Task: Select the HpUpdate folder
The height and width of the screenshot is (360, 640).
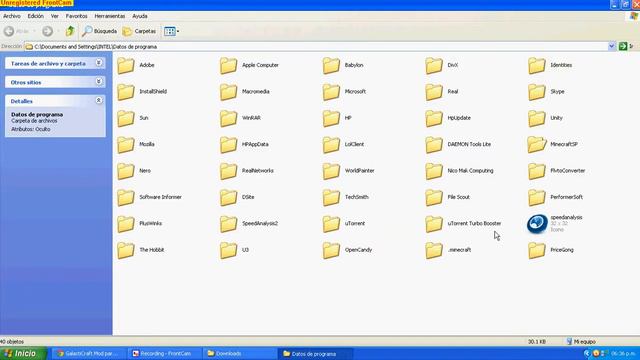Action: tap(448, 118)
